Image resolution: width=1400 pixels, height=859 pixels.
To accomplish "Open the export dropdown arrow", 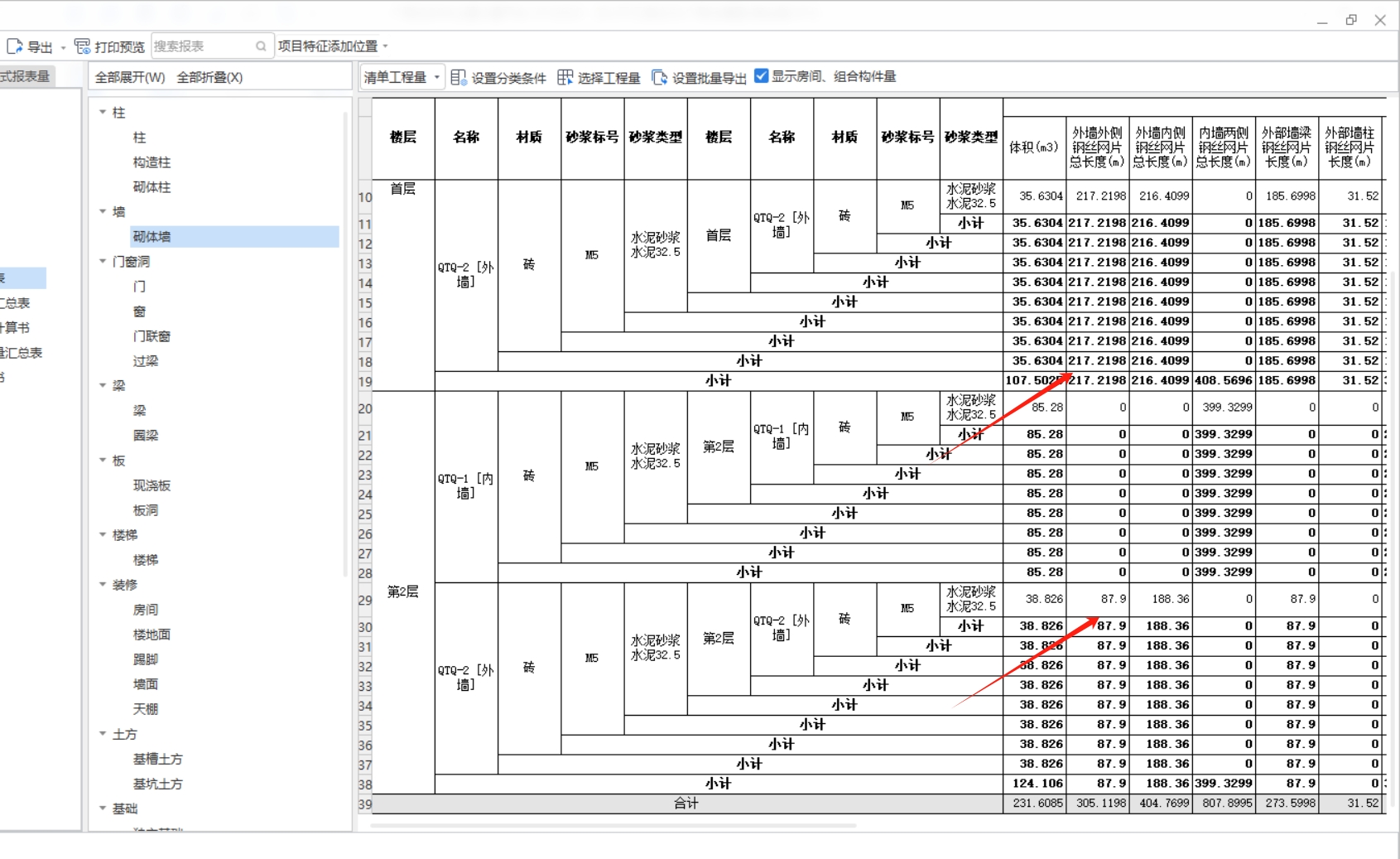I will click(63, 47).
